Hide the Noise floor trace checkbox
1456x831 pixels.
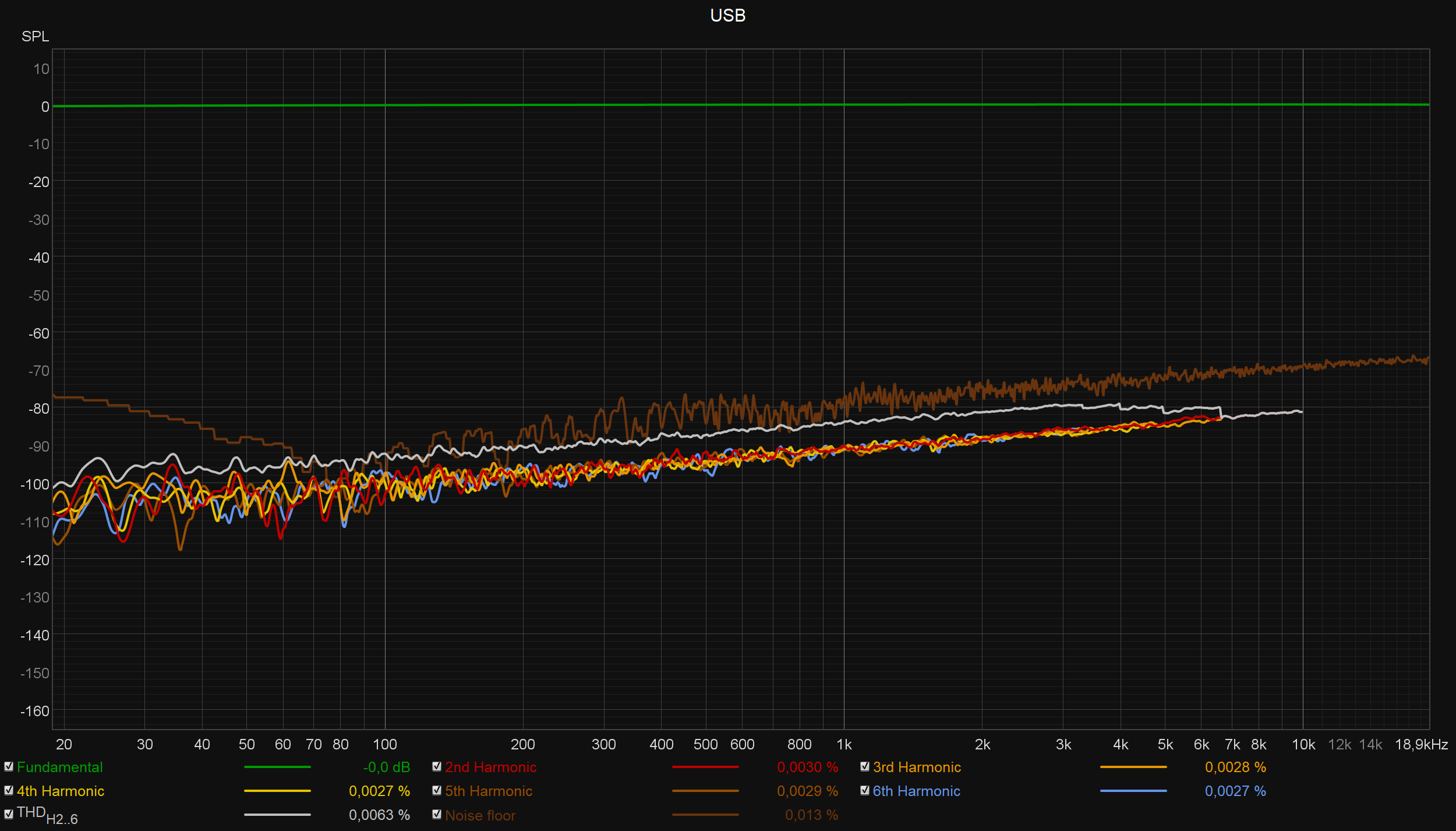437,815
